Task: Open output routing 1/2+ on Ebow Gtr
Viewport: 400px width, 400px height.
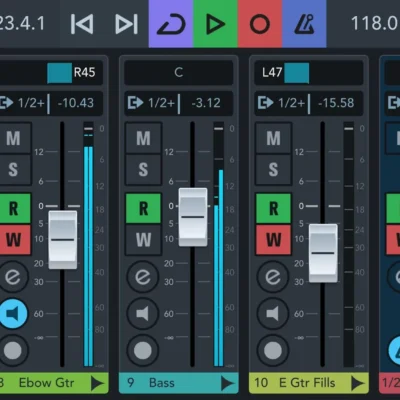Action: click(22, 103)
